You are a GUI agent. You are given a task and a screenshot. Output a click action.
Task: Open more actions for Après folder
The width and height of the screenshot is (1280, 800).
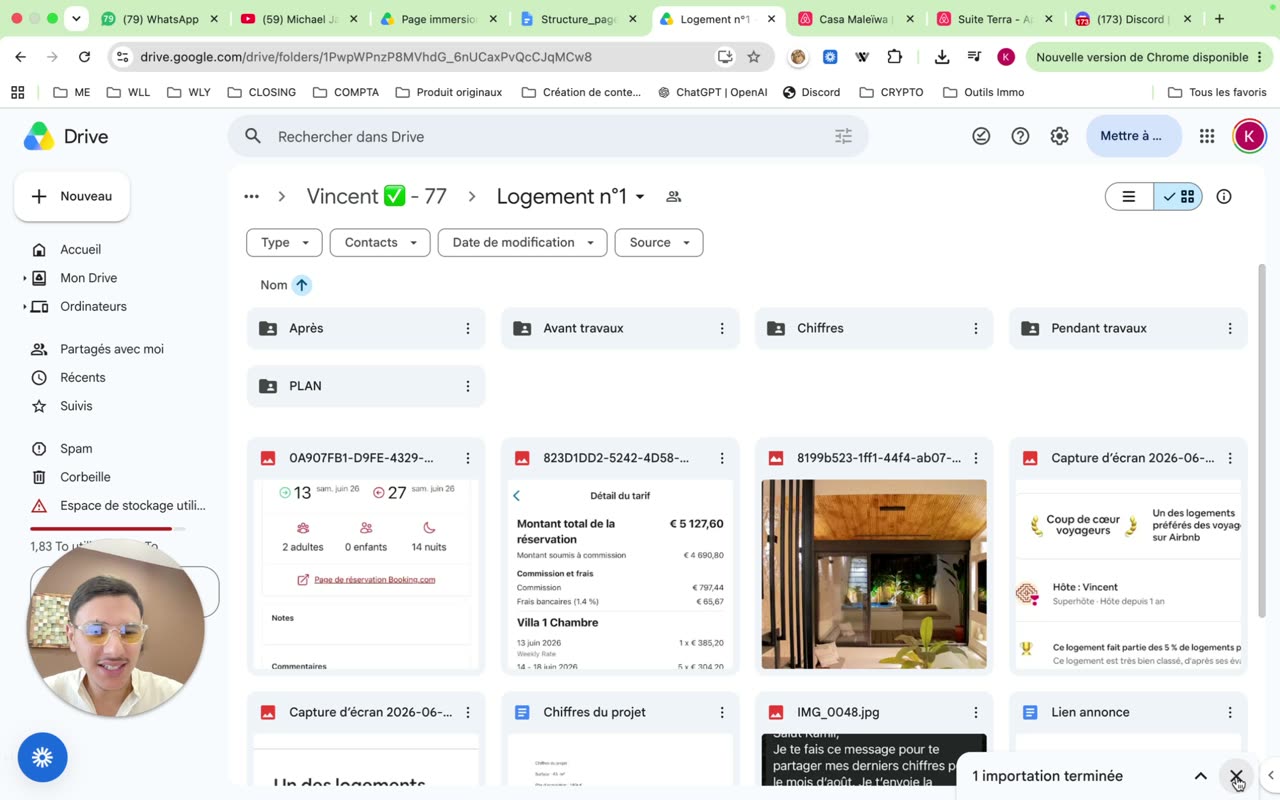467,328
